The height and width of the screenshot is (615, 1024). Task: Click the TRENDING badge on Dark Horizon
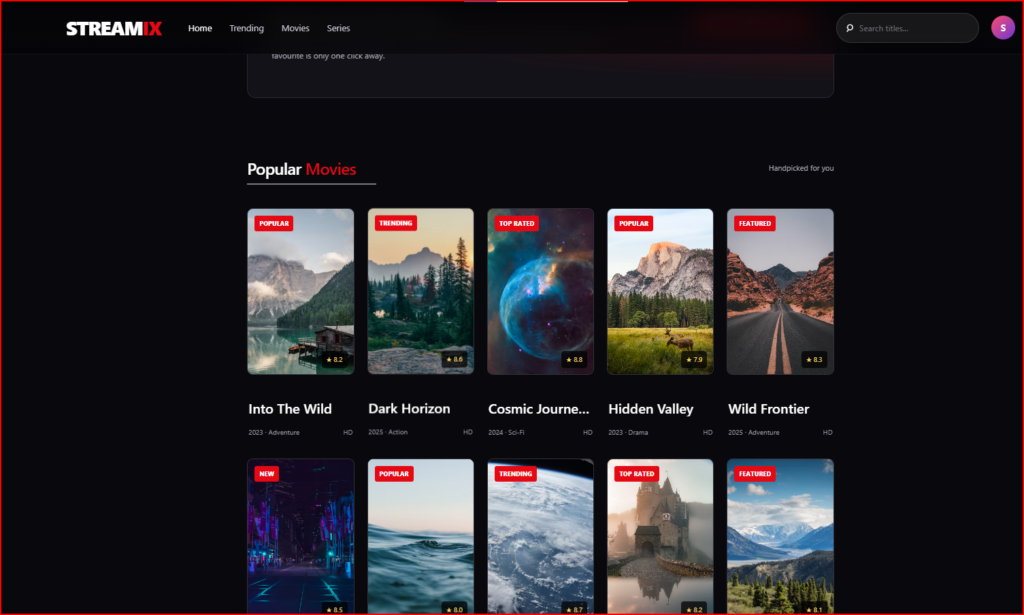(396, 223)
